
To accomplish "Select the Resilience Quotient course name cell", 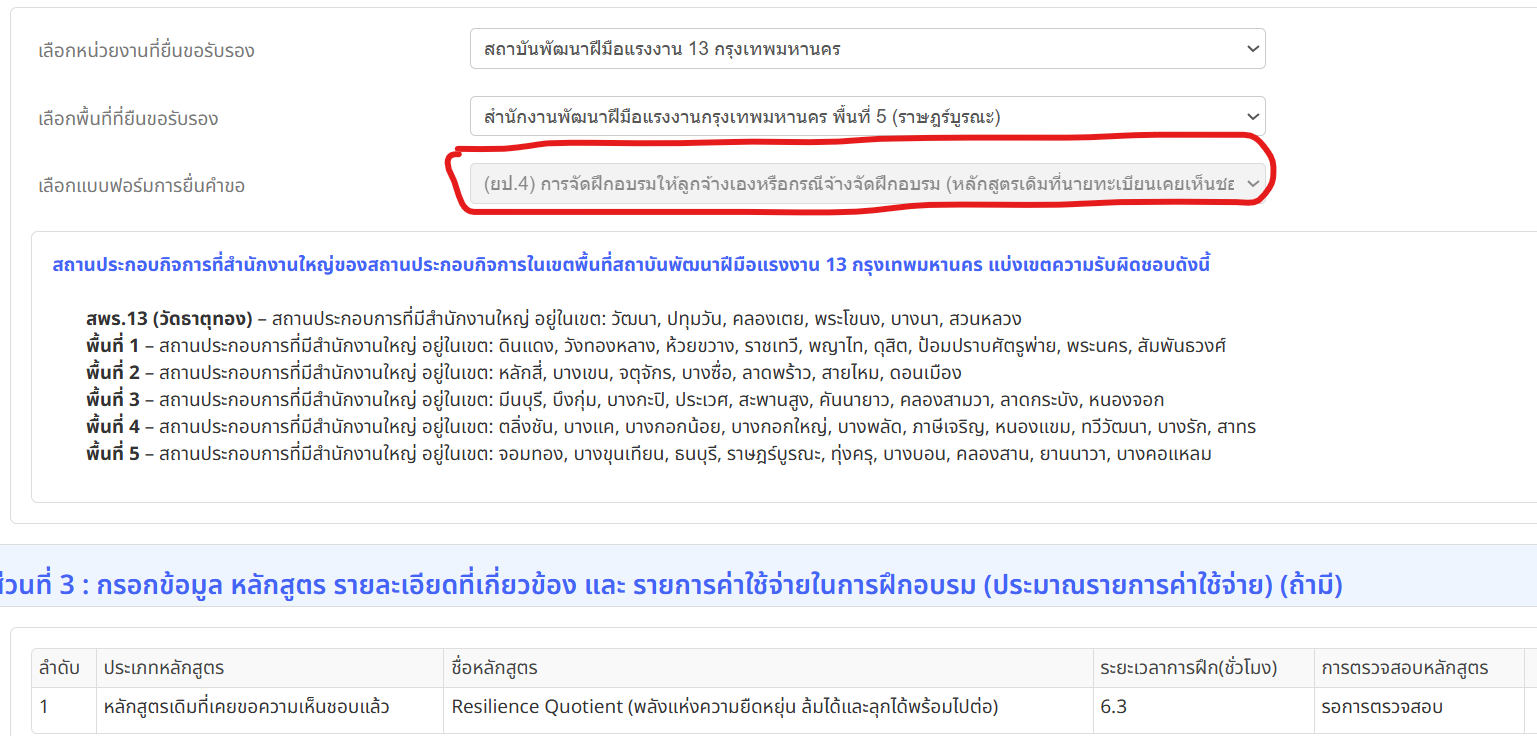I will (767, 707).
